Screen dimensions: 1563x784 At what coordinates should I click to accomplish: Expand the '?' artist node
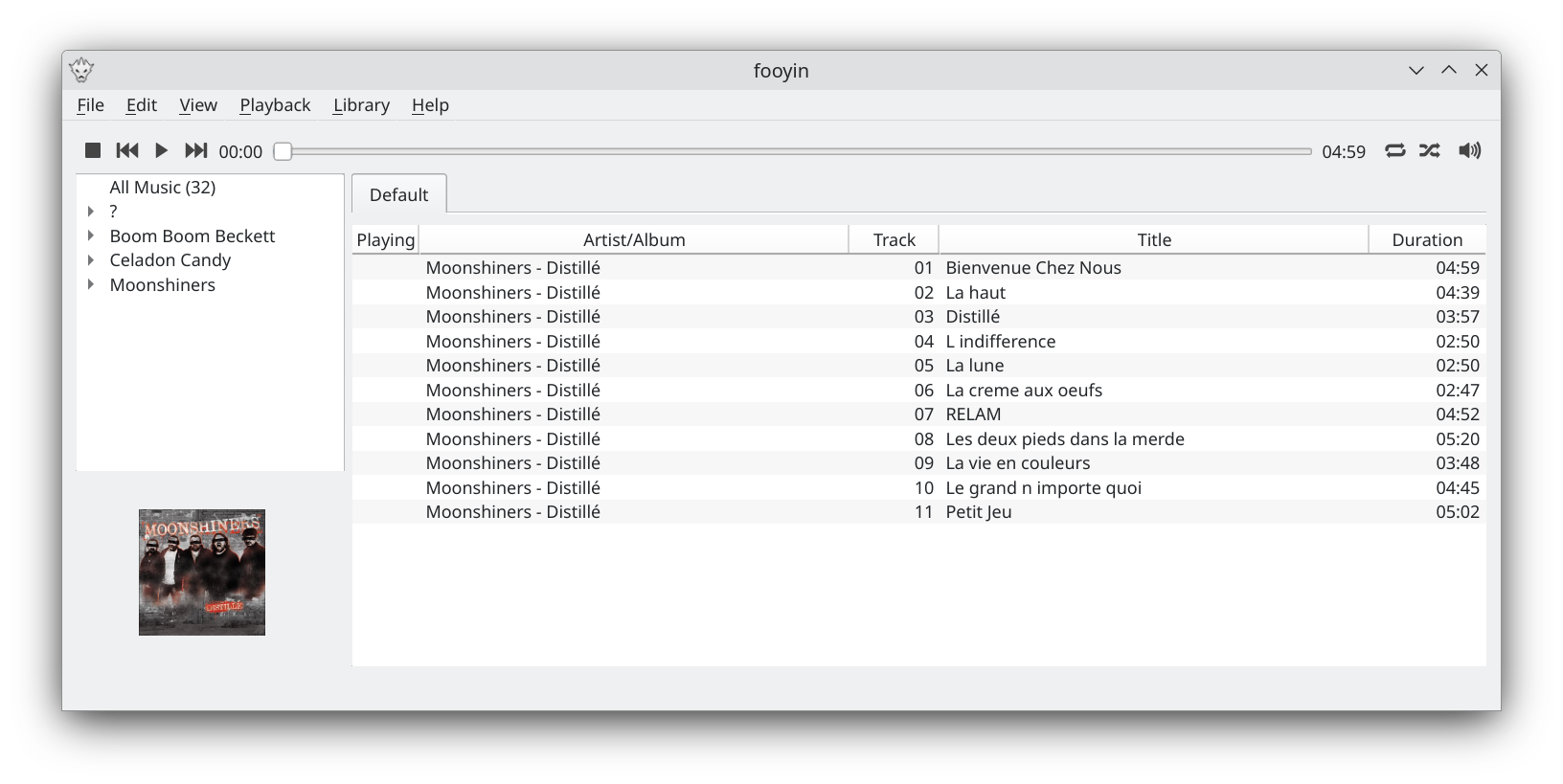point(91,212)
